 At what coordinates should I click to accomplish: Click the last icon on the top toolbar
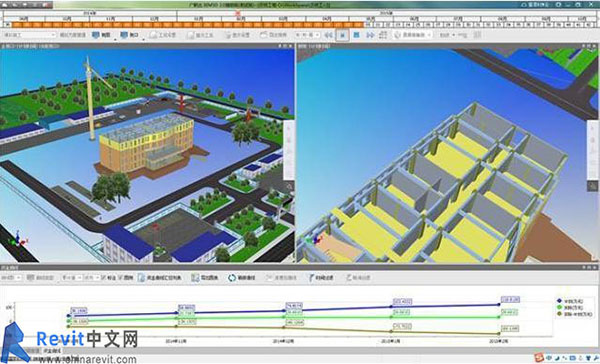477,35
